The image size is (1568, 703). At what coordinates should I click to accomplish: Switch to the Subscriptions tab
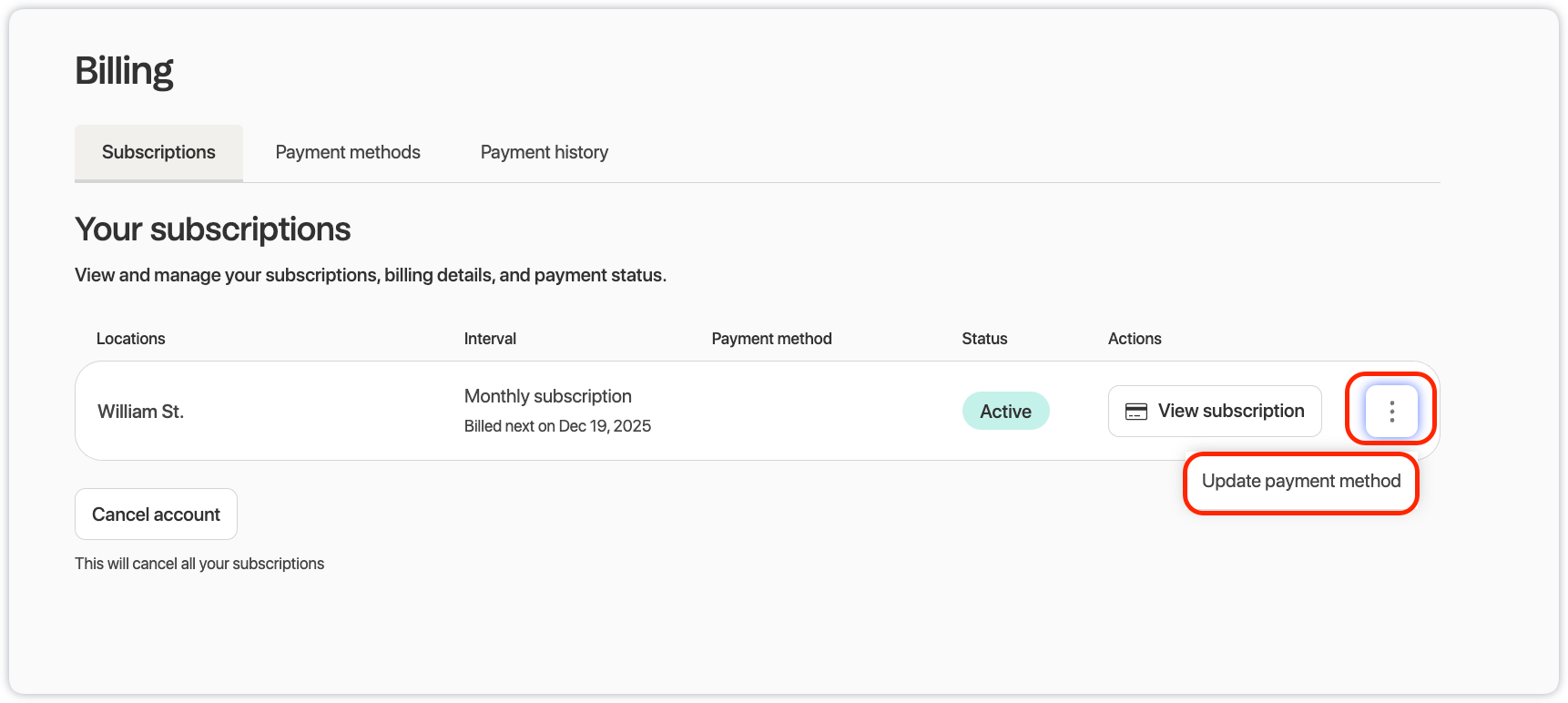point(158,153)
